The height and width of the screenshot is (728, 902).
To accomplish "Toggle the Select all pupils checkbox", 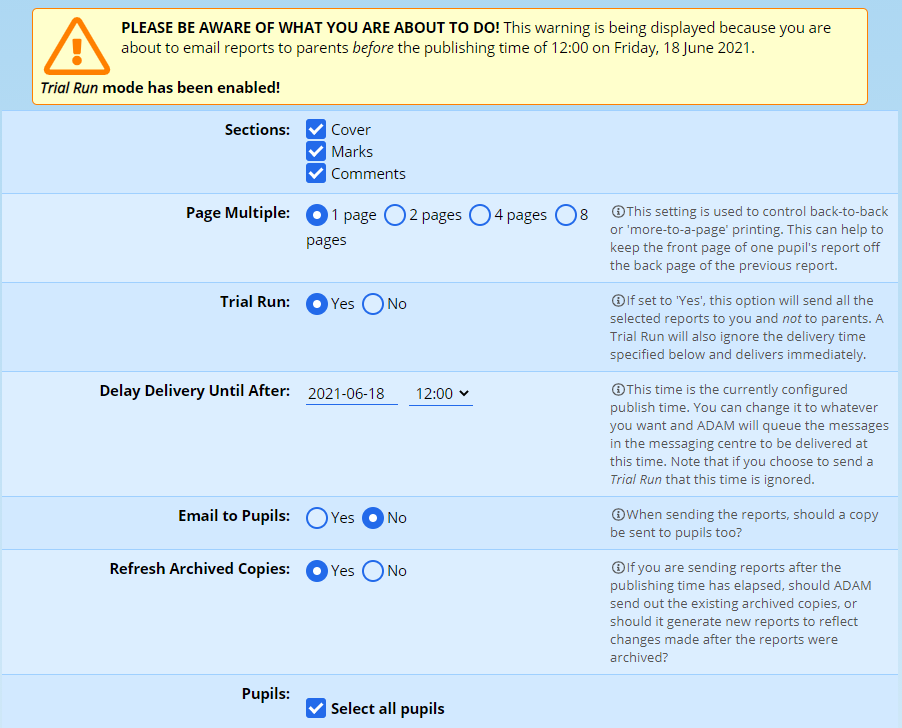I will tap(316, 708).
